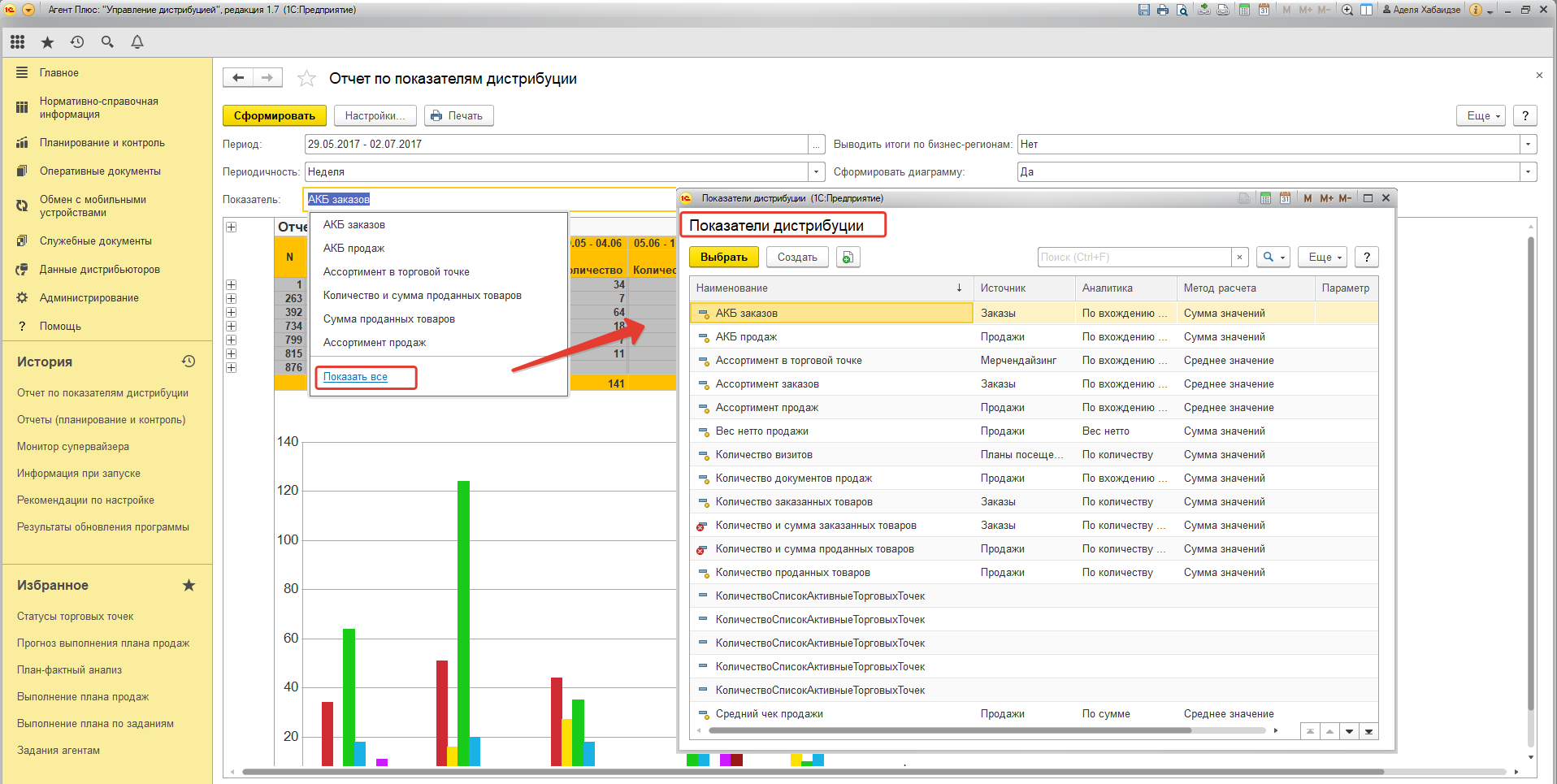The height and width of the screenshot is (784, 1557).
Task: Click the search magnifier in the tools panel
Action: click(107, 41)
